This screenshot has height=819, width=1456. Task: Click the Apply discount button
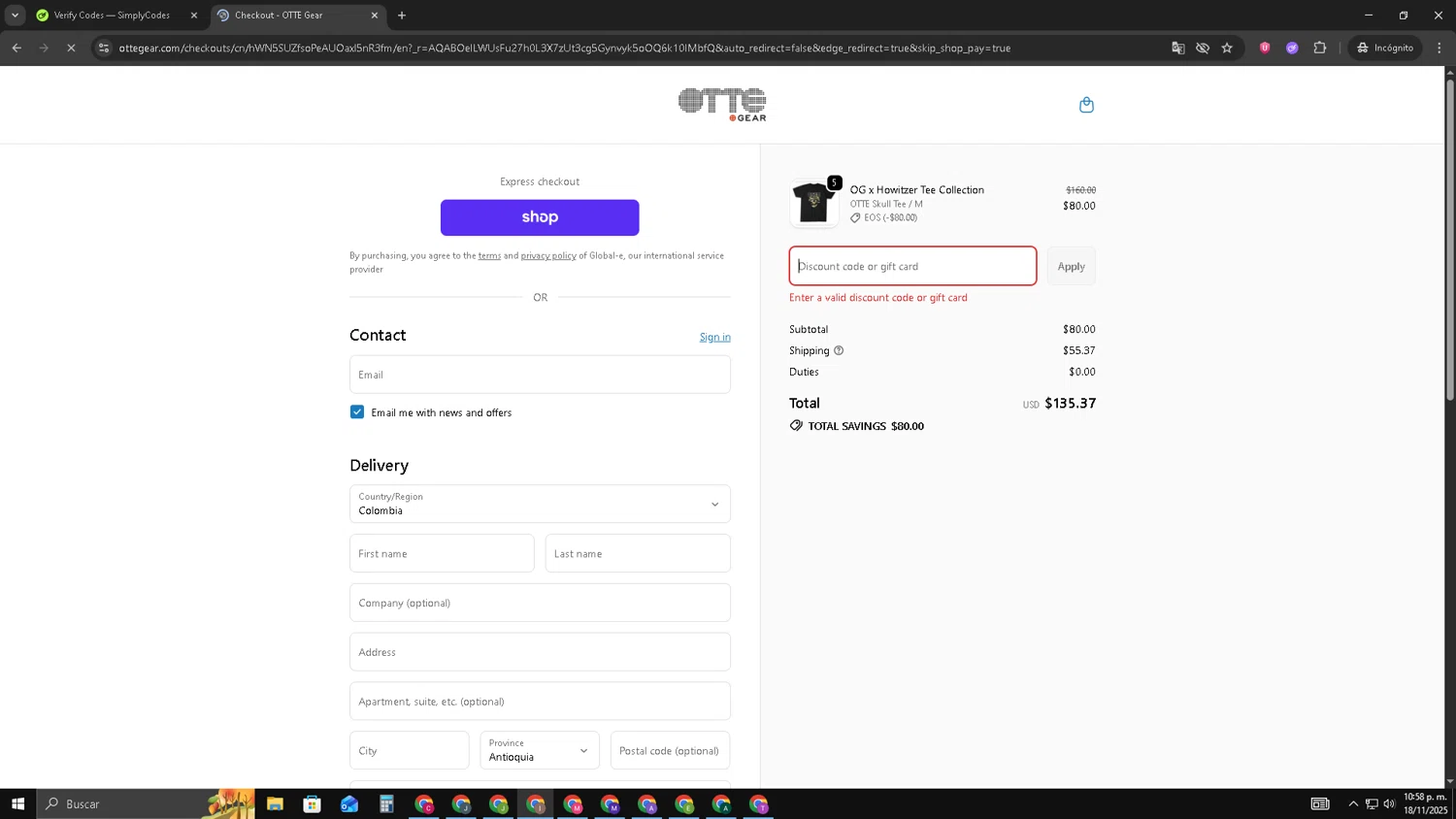(x=1072, y=266)
